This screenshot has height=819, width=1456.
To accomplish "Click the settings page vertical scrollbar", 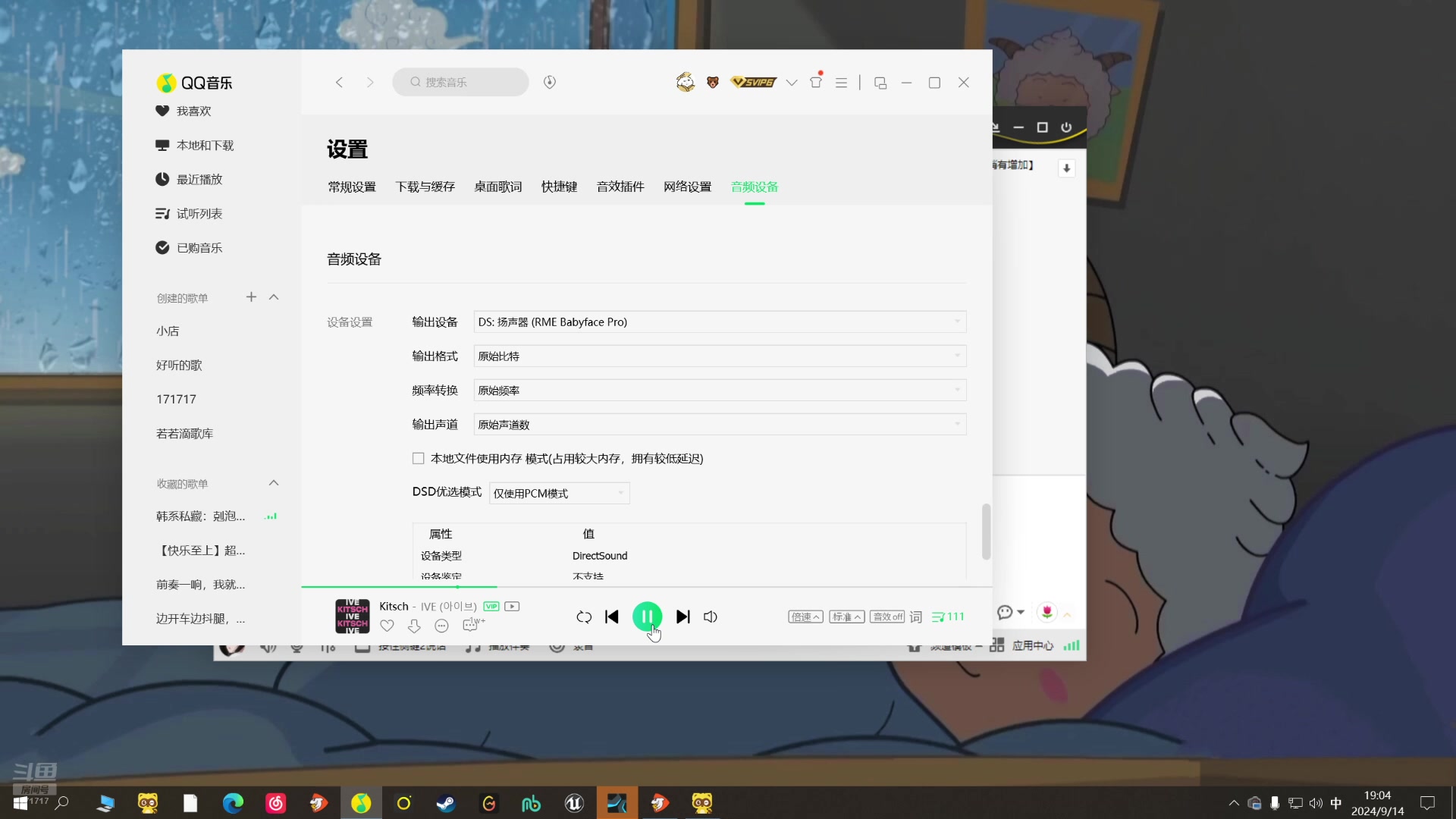I will [x=986, y=531].
